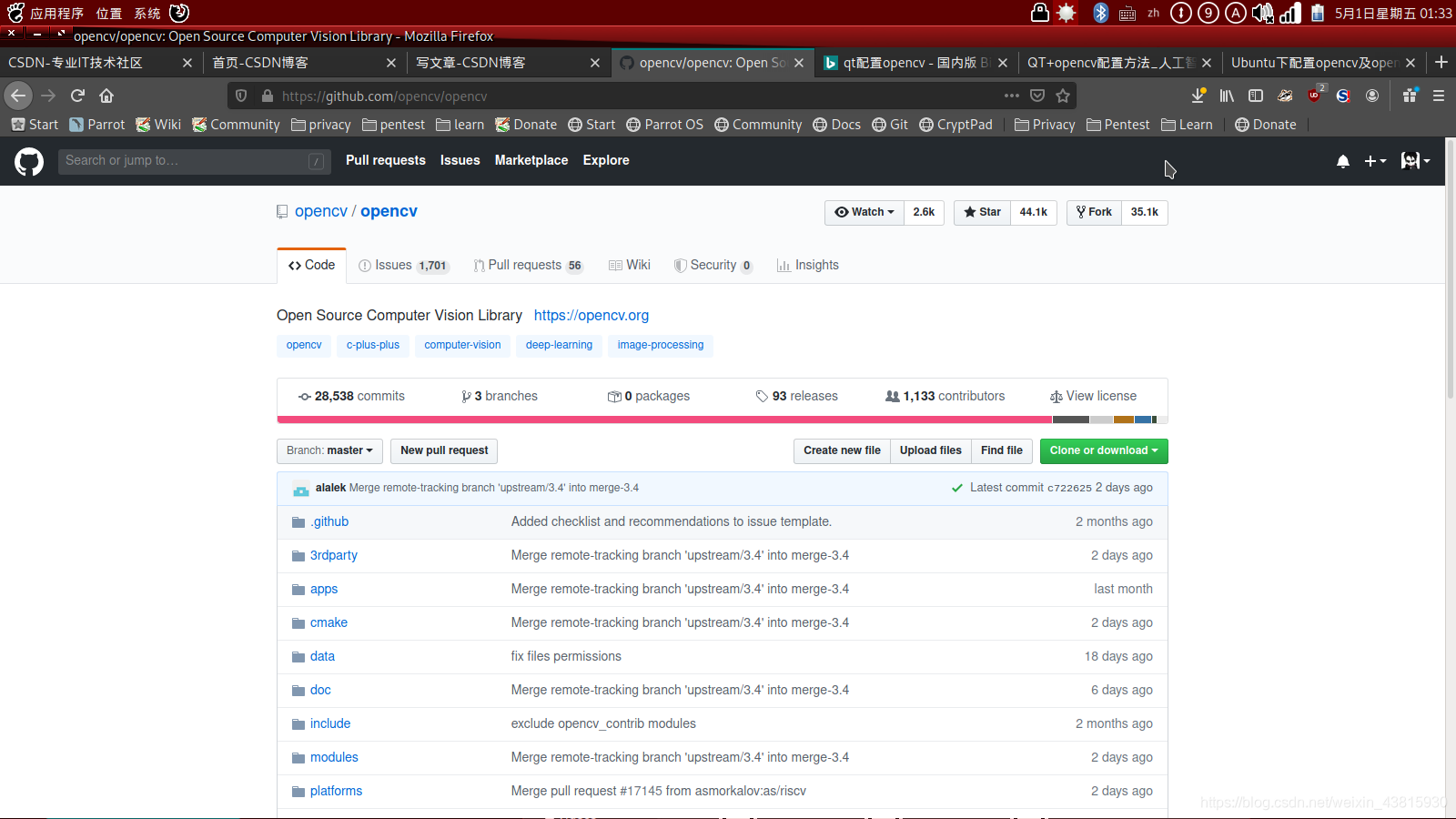This screenshot has height=819, width=1456.
Task: Click the Firefox home icon
Action: pyautogui.click(x=106, y=96)
